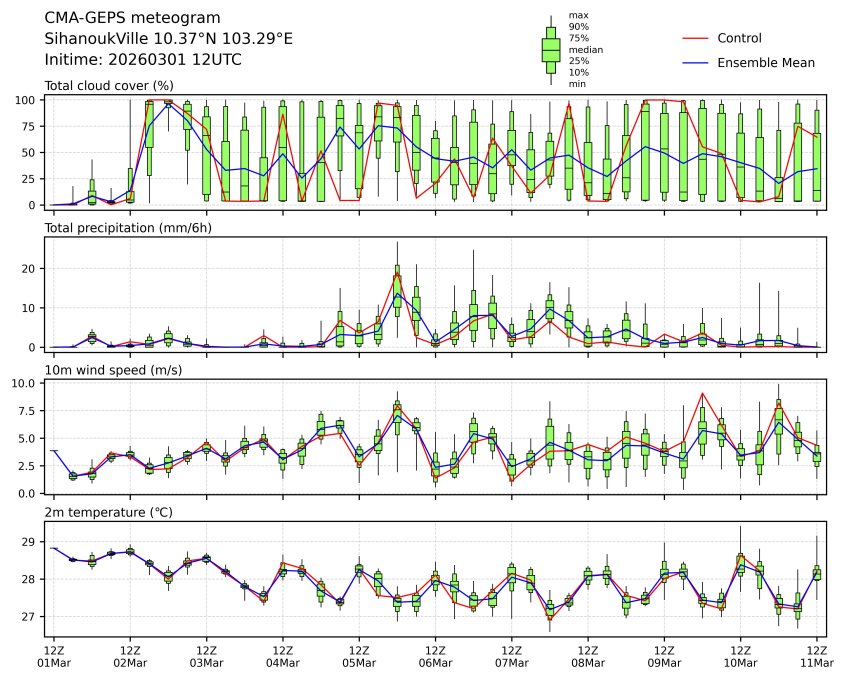
Task: Click the 'median' label in boxplot legend
Action: tap(585, 49)
